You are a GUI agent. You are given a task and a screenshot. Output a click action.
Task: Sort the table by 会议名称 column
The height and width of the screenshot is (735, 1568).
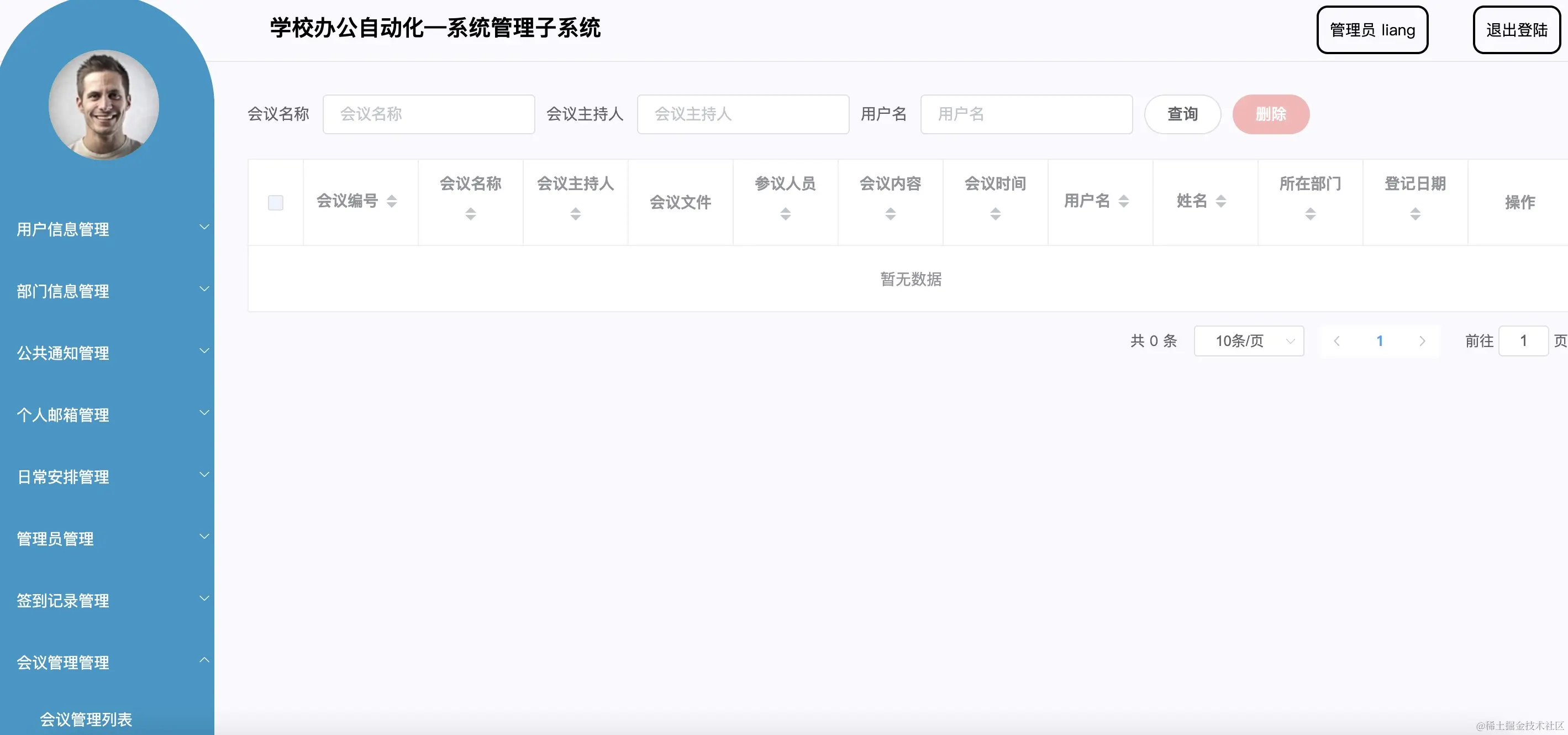[x=470, y=213]
